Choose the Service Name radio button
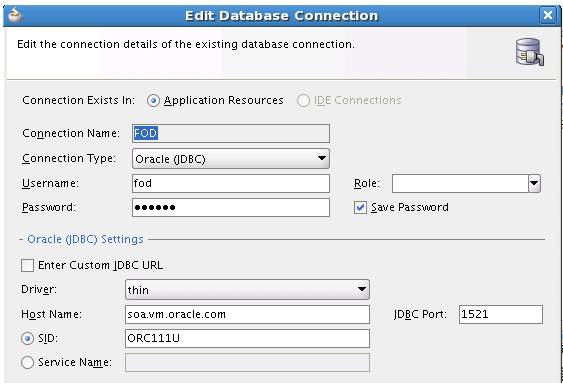This screenshot has width=563, height=386. click(27, 363)
